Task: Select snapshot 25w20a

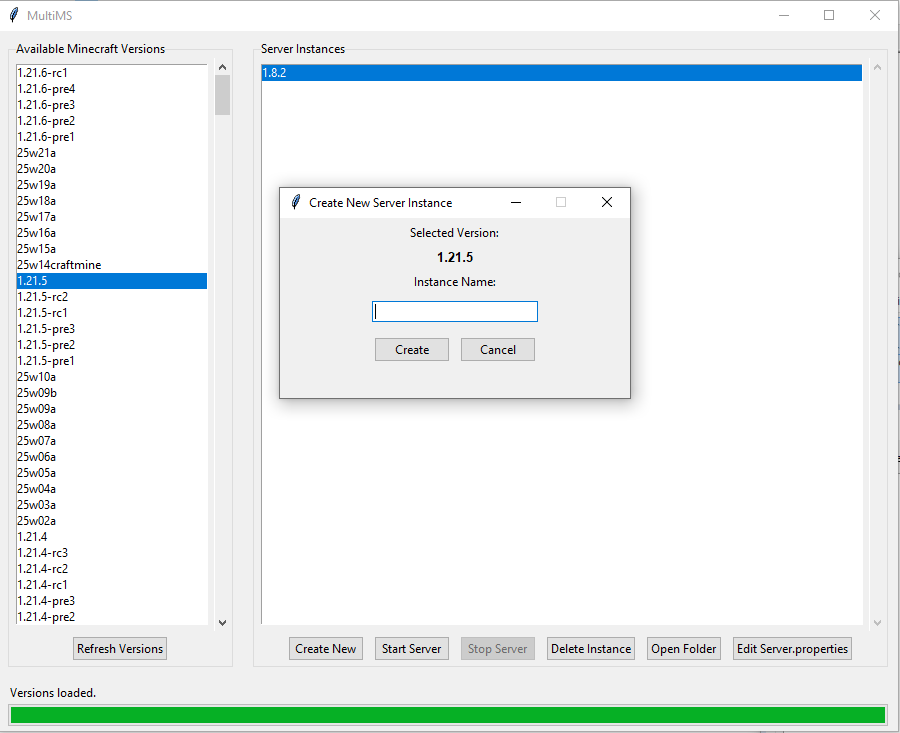Action: point(111,169)
